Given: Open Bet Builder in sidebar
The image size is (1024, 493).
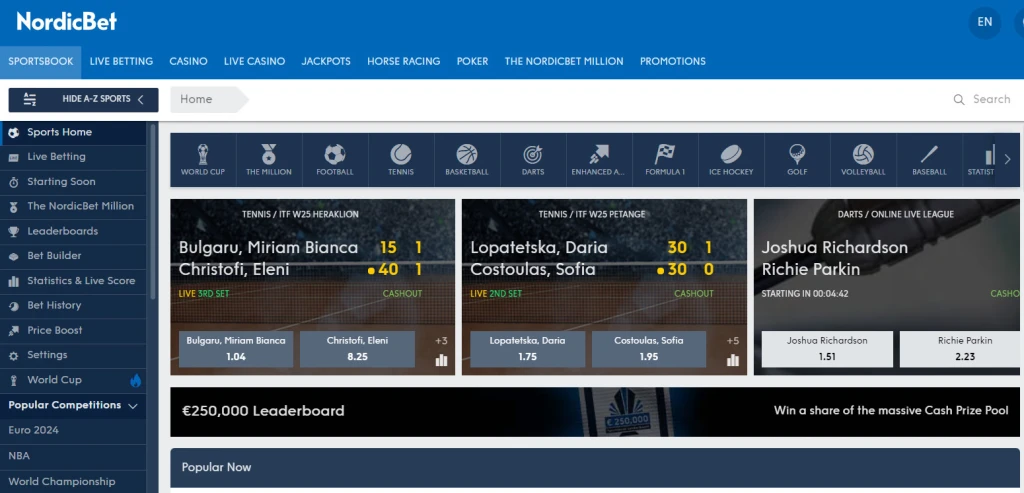Looking at the screenshot, I should [x=73, y=257].
